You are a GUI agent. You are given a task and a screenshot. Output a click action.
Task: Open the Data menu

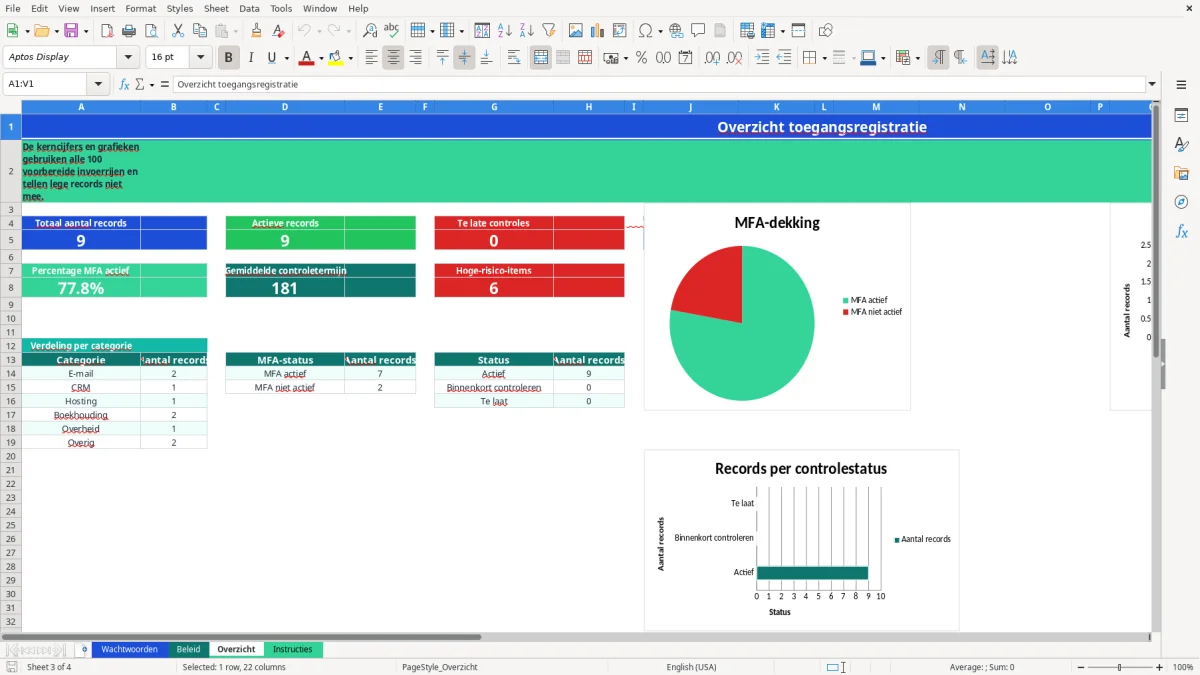point(250,8)
